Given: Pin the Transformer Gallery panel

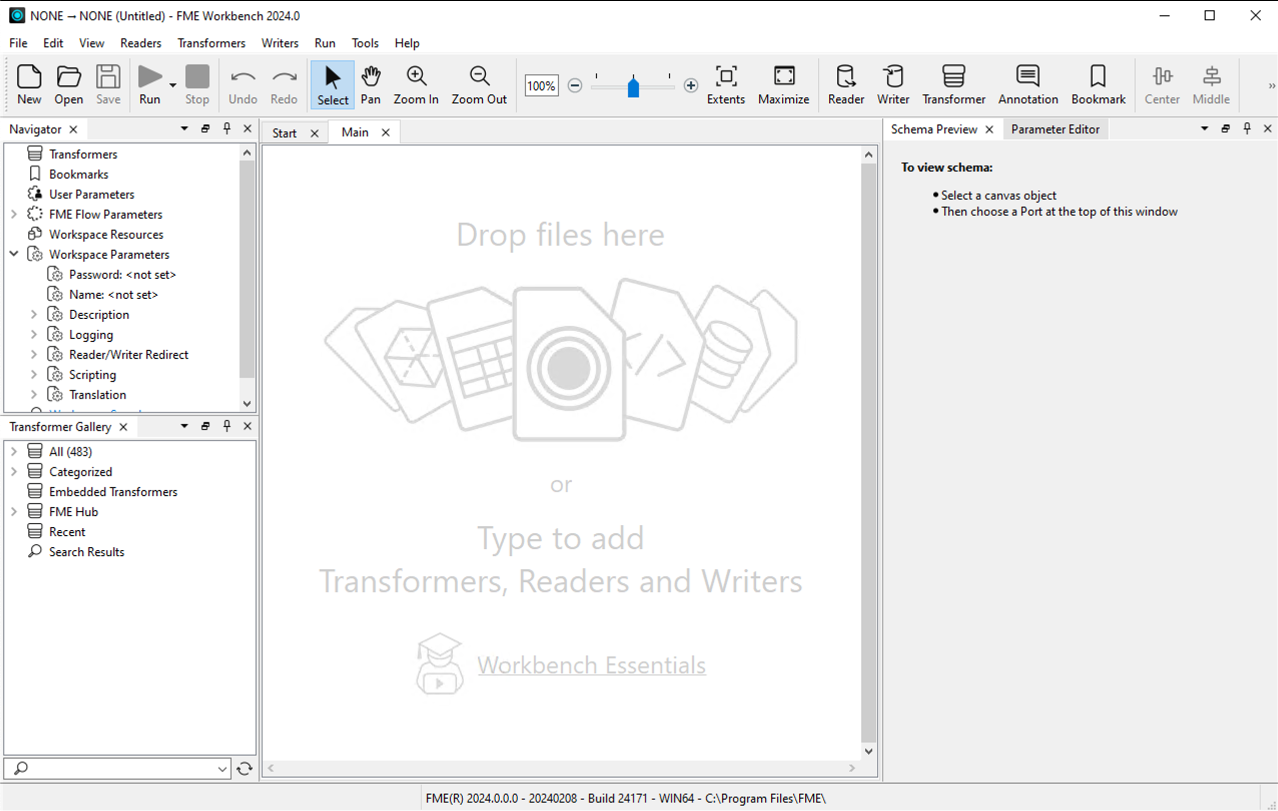Looking at the screenshot, I should coord(226,426).
